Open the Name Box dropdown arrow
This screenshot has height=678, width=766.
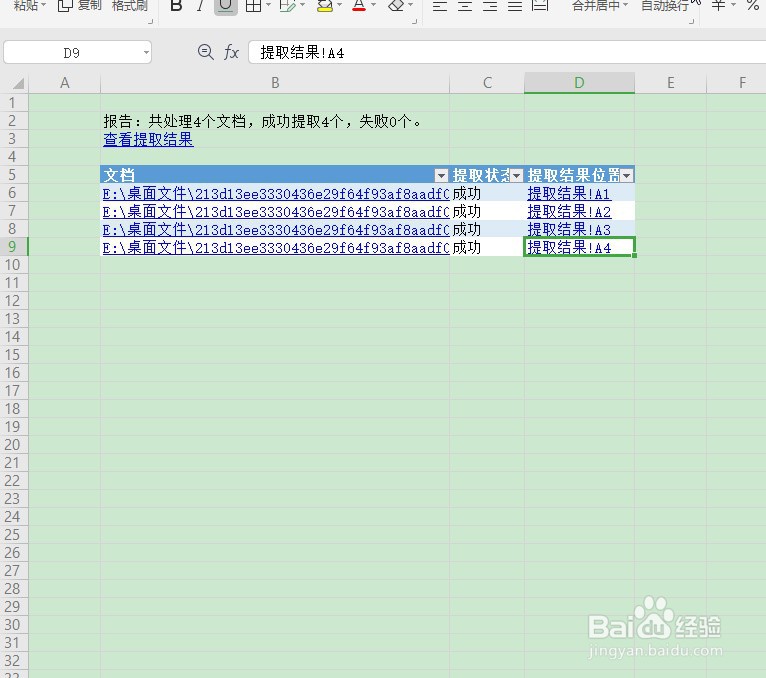pos(146,52)
